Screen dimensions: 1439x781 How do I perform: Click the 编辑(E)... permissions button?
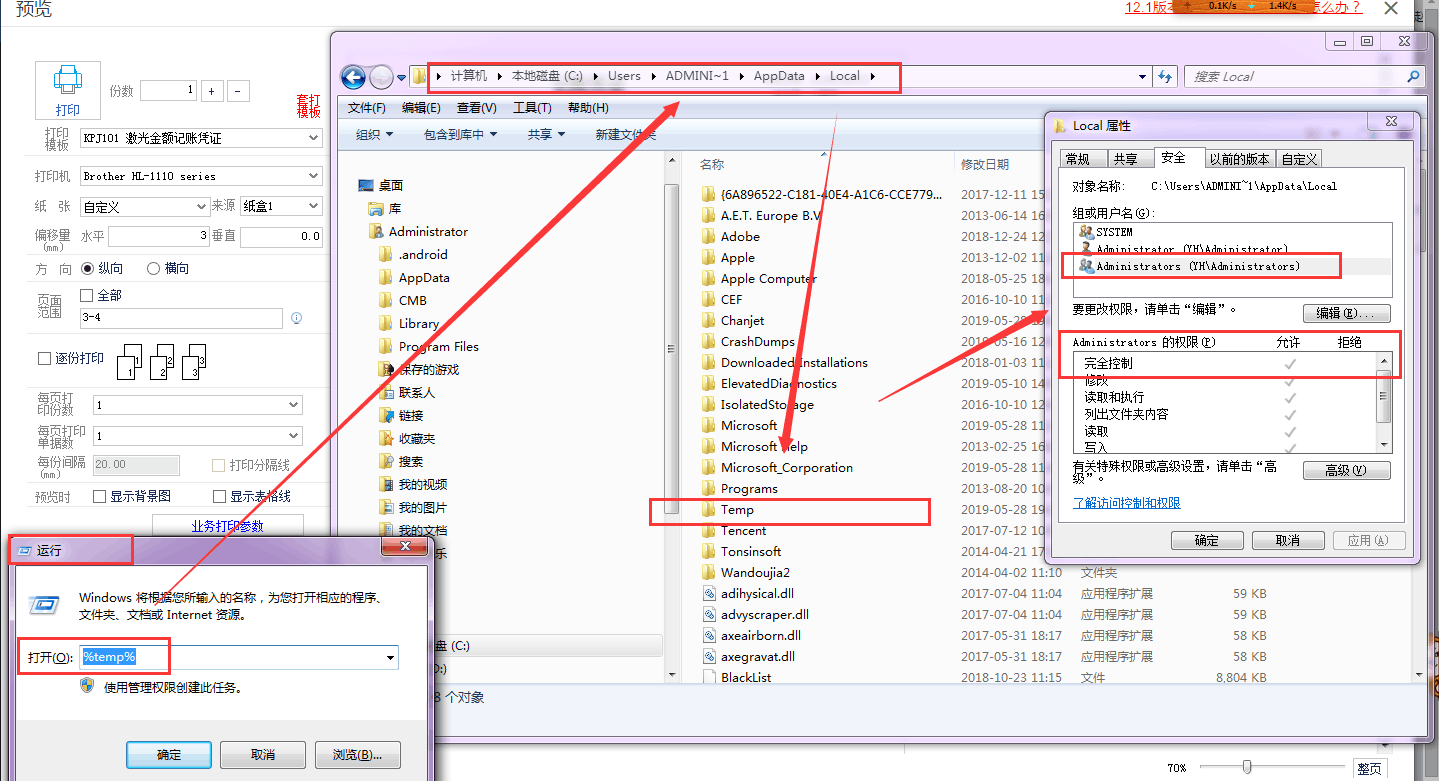pyautogui.click(x=1346, y=313)
